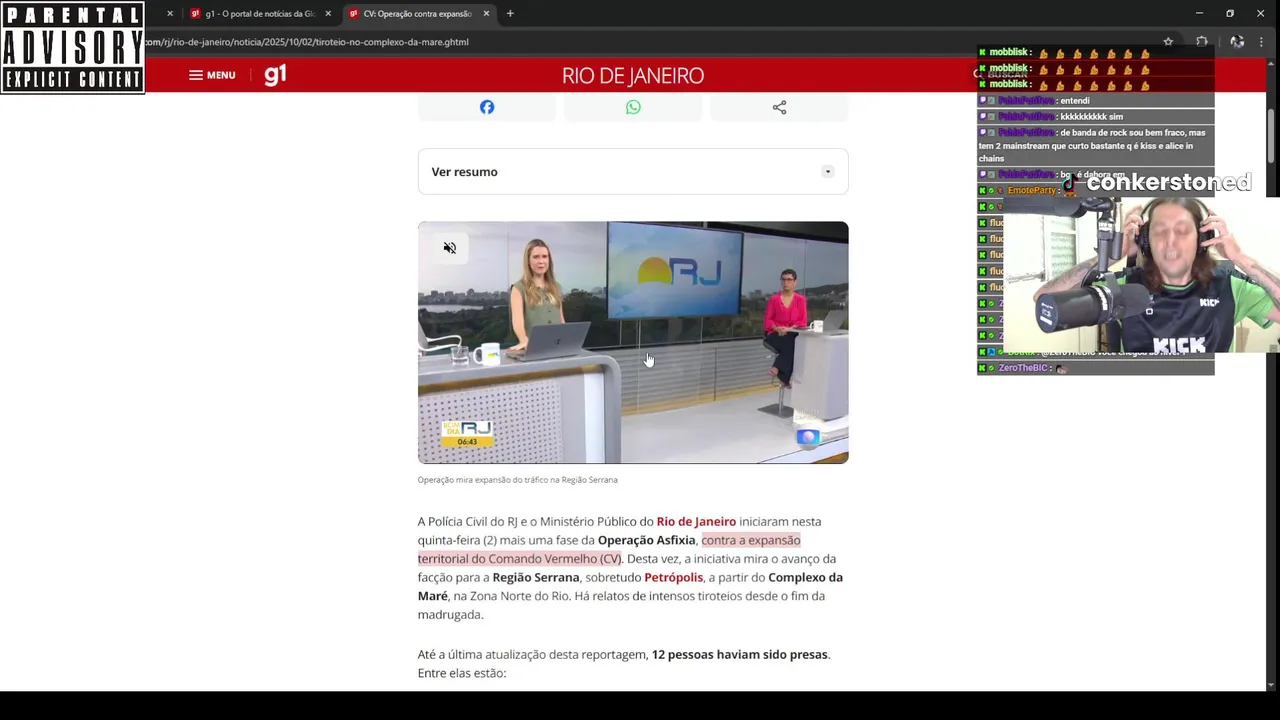Image resolution: width=1280 pixels, height=720 pixels.
Task: Click the video caption about Região Serrana
Action: (517, 480)
